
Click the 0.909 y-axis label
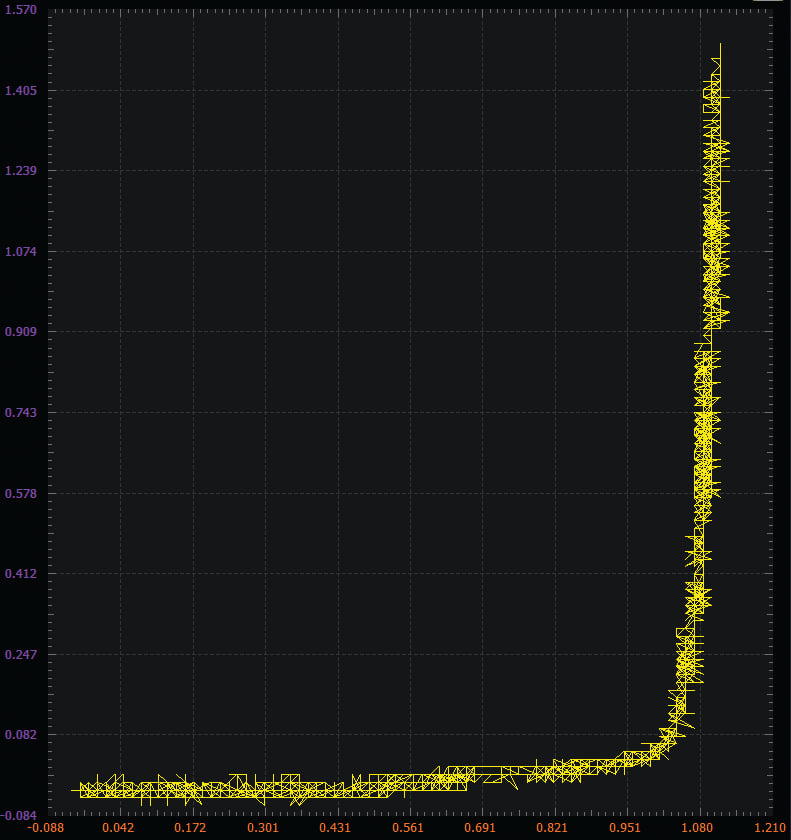tap(21, 332)
